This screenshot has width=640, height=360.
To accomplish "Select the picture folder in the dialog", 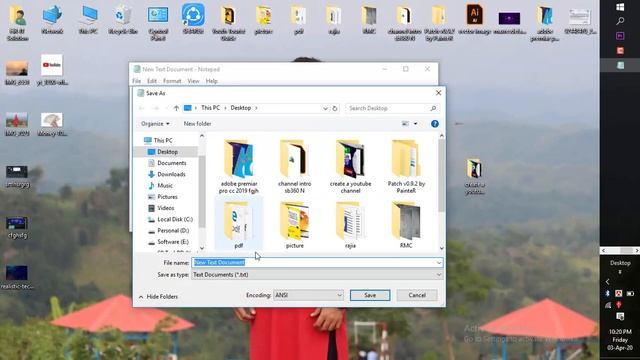I will [x=294, y=224].
